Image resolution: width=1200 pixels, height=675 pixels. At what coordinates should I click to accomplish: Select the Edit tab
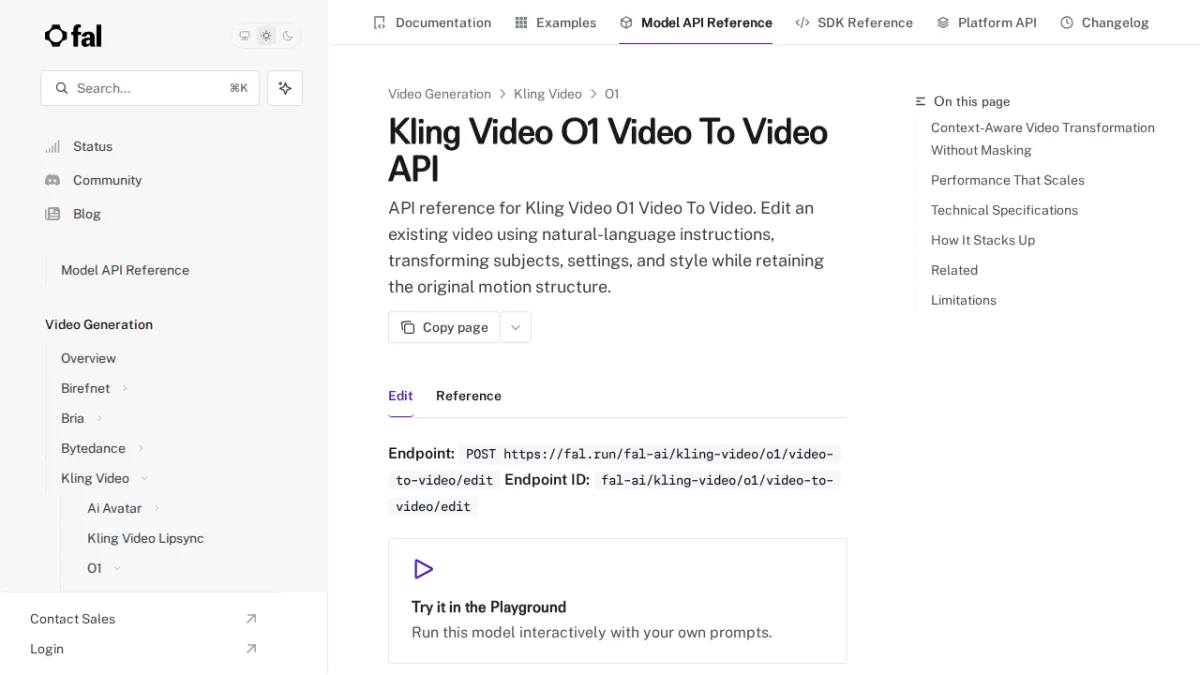point(400,396)
